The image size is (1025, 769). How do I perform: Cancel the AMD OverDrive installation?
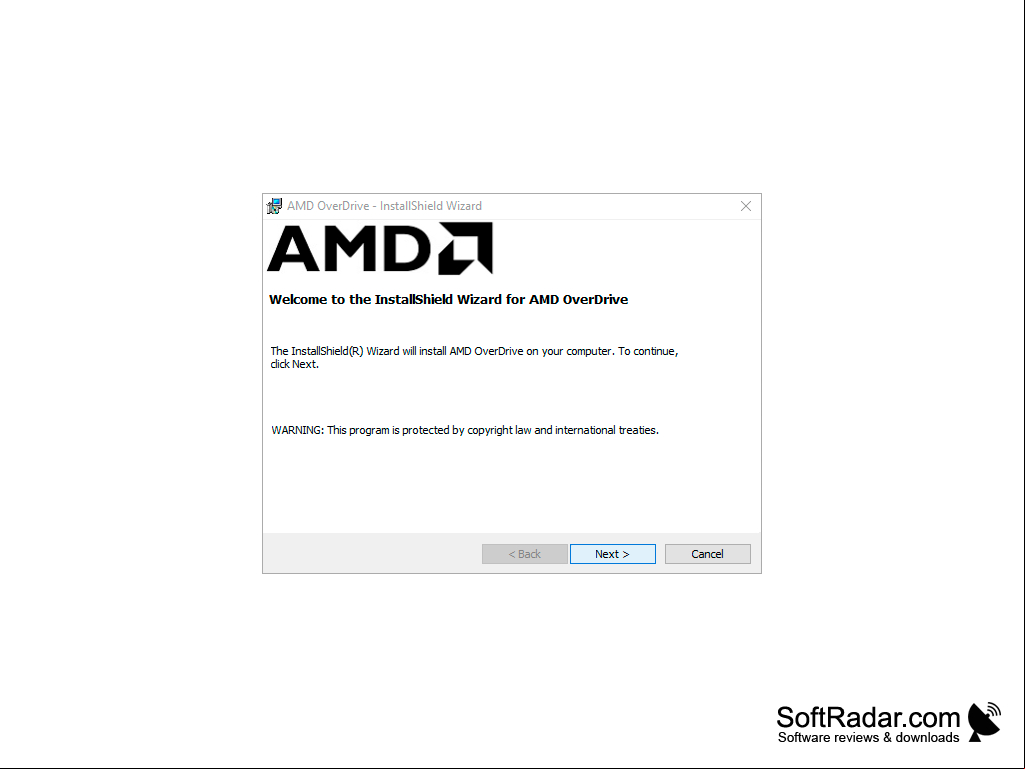tap(707, 554)
